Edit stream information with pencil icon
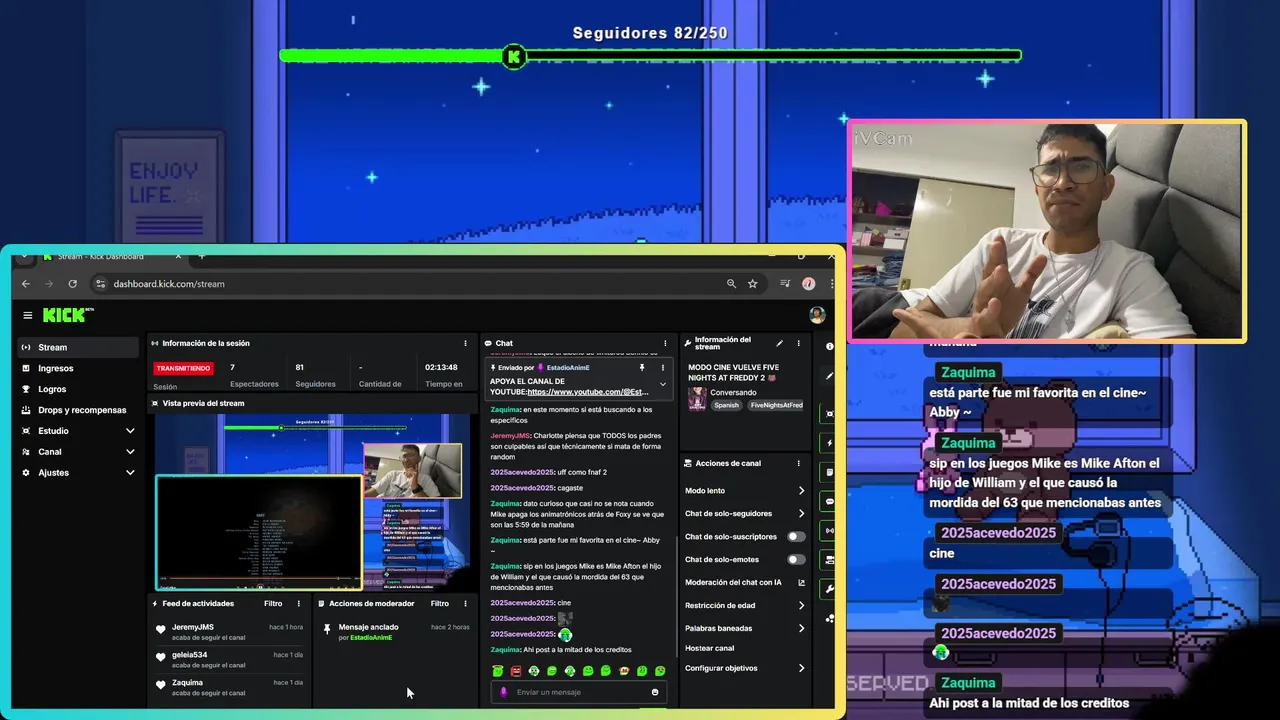Screen dimensions: 1280x720 click(x=780, y=343)
